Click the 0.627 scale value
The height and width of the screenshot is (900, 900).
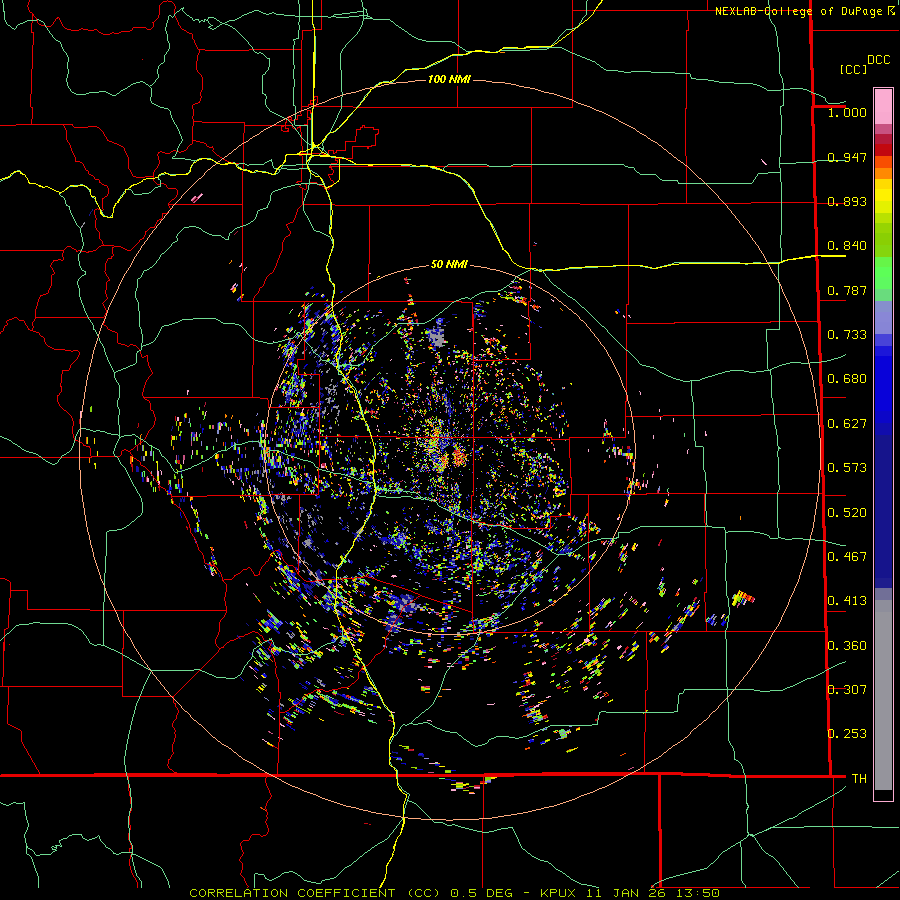point(847,424)
